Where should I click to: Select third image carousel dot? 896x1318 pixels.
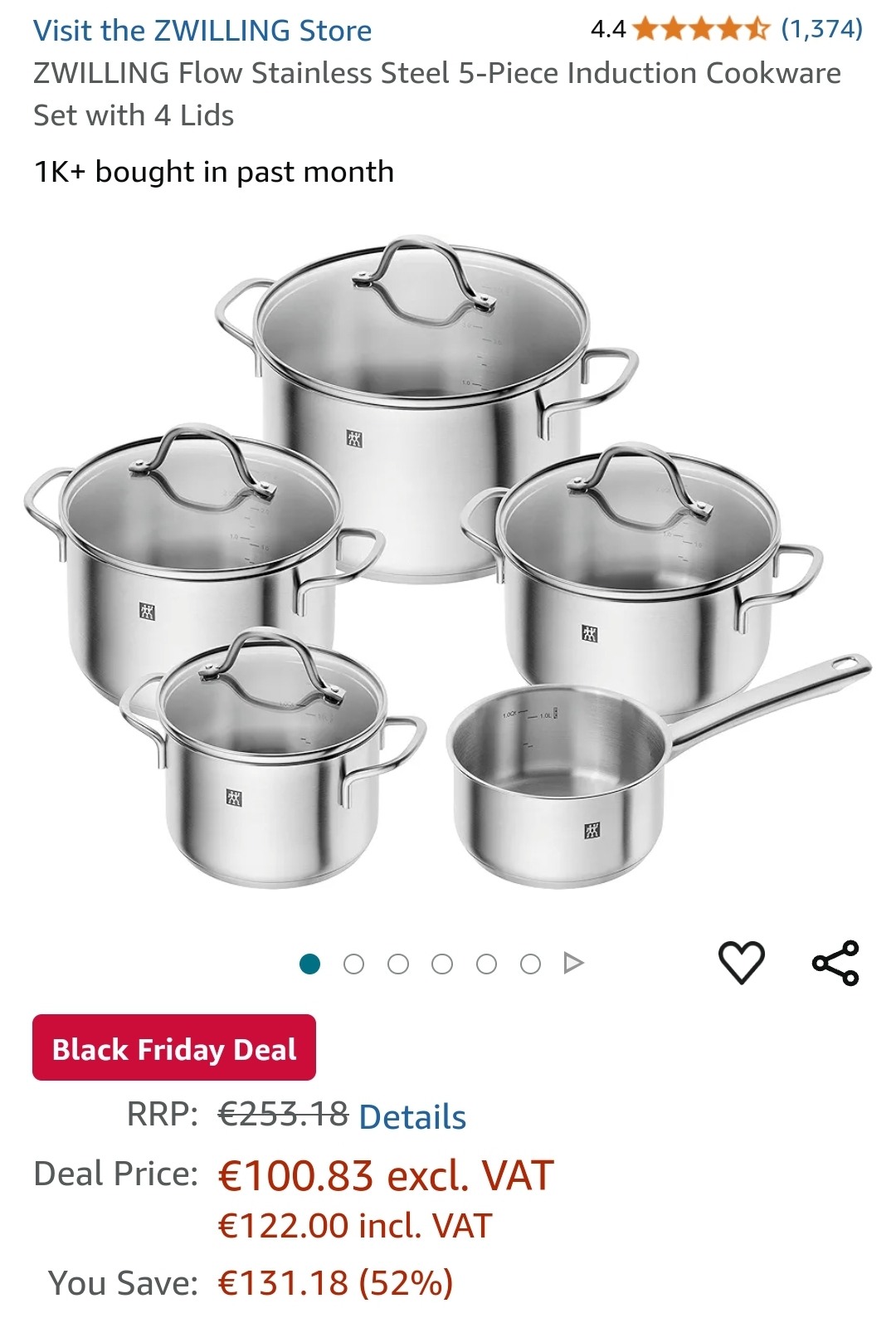coord(398,964)
